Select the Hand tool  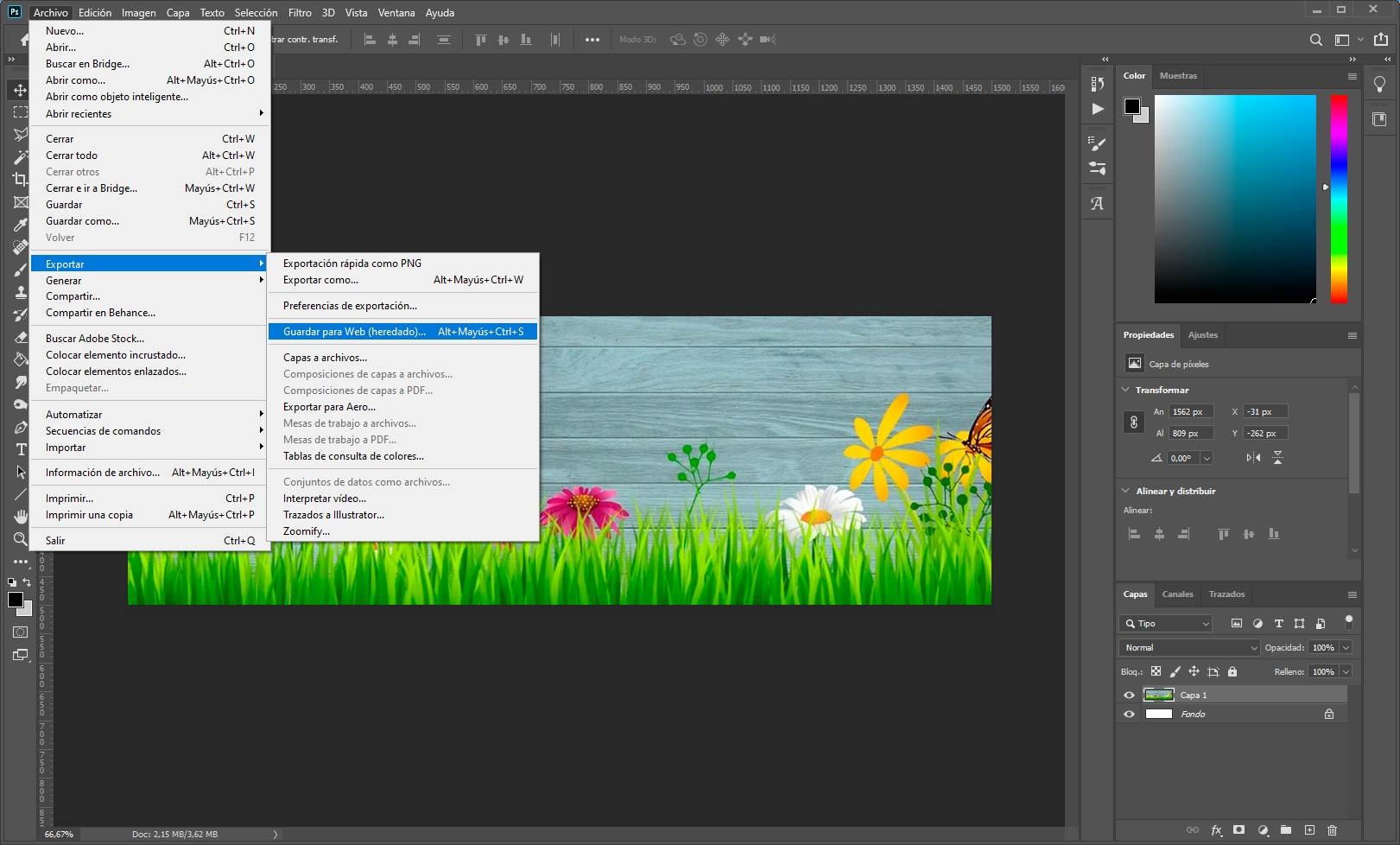[20, 517]
